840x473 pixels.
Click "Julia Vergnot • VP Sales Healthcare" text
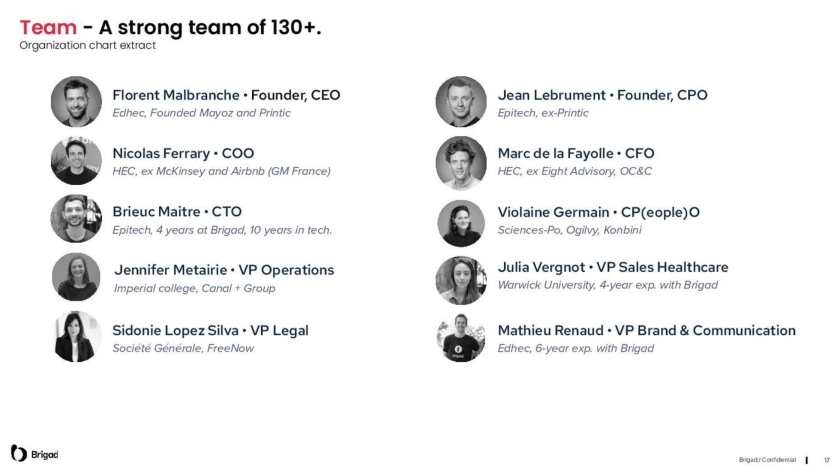pyautogui.click(x=613, y=267)
